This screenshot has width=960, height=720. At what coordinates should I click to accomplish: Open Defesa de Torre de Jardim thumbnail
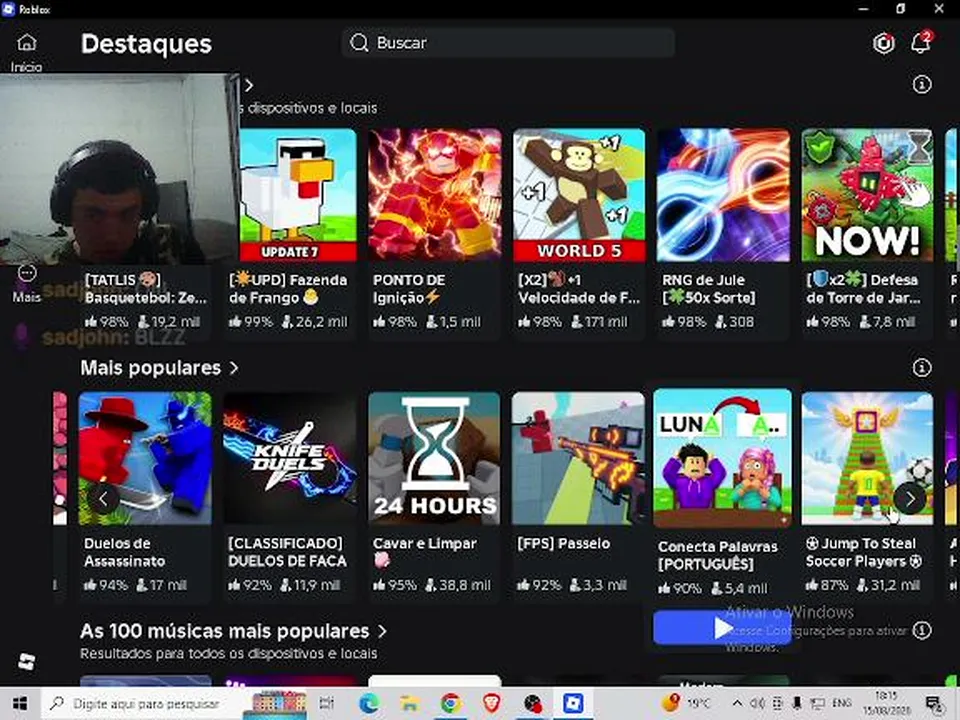click(x=868, y=195)
